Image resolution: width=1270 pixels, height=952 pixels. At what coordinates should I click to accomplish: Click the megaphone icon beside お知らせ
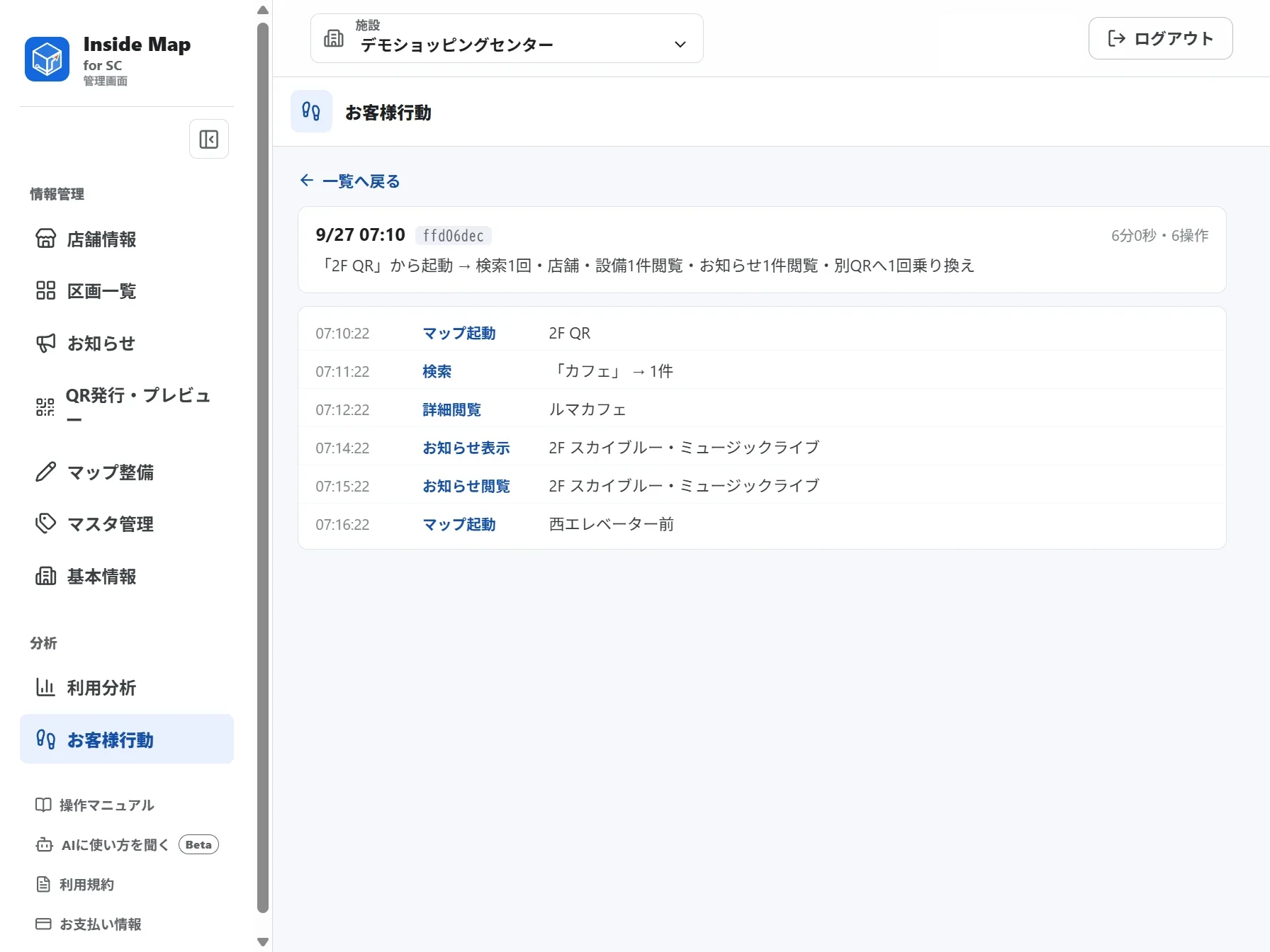point(45,343)
